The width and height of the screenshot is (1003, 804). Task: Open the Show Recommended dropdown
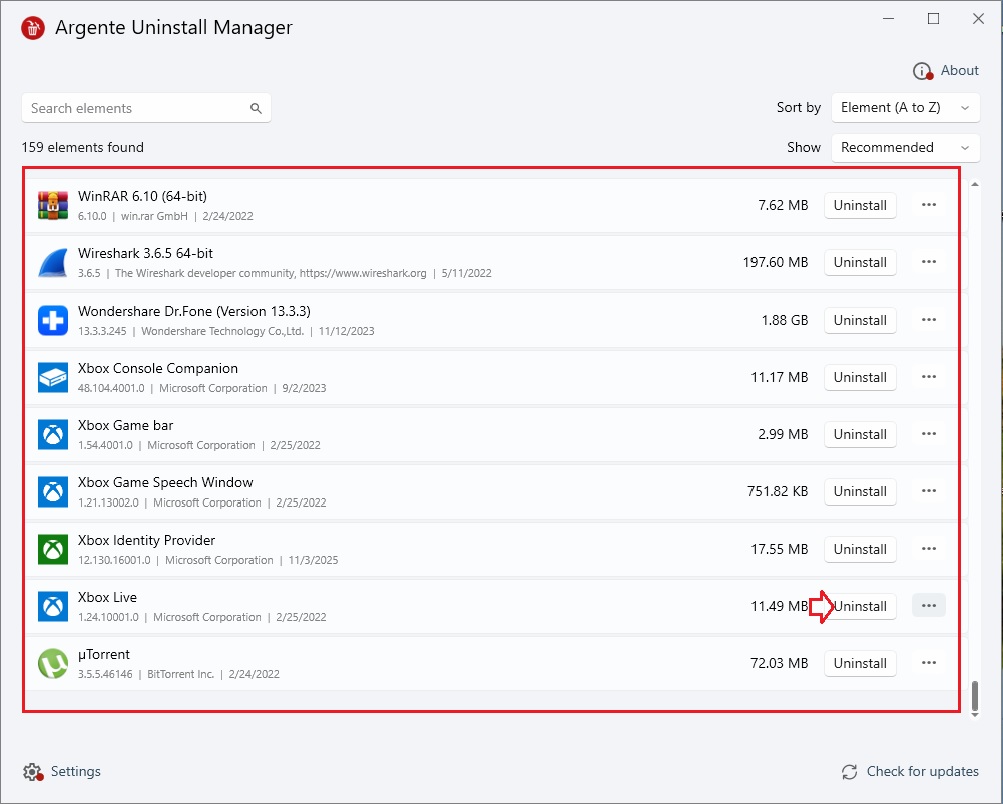point(905,147)
